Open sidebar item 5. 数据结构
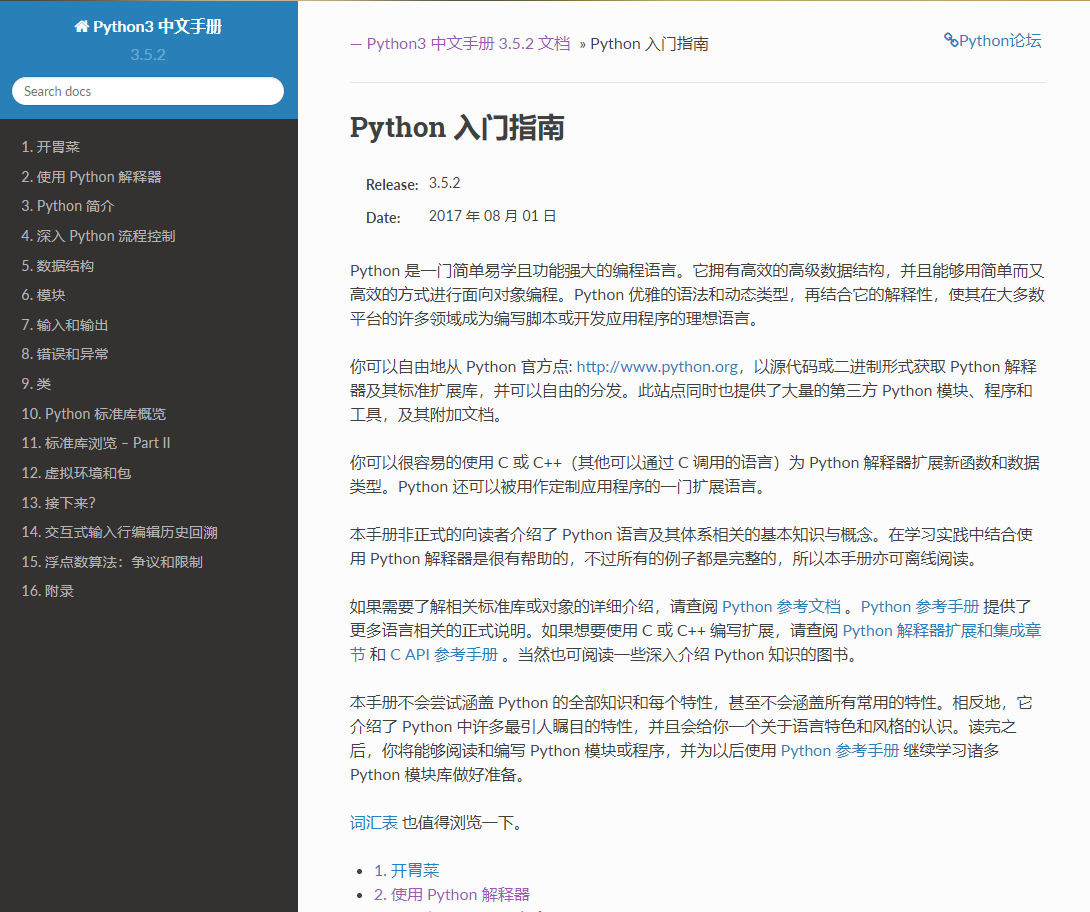Screen dimensions: 1090x912 coord(58,265)
